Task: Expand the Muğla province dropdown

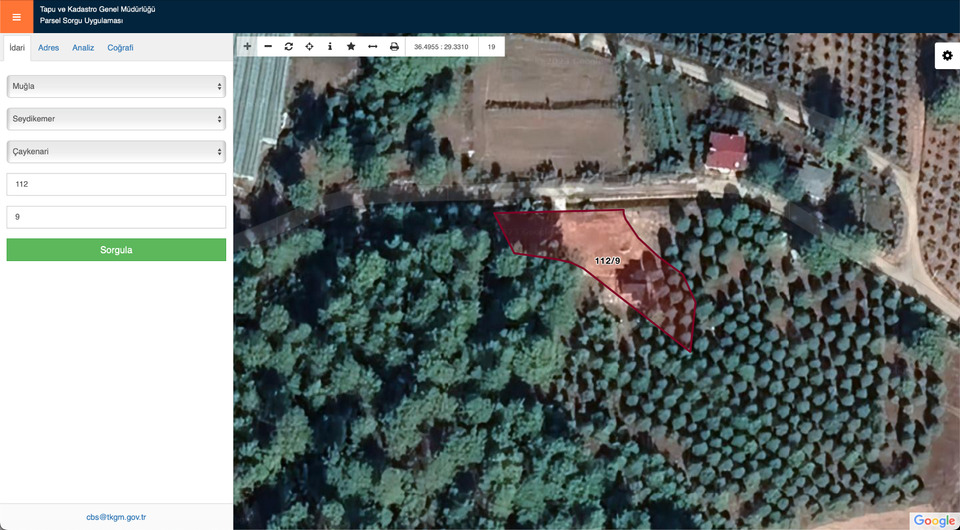Action: click(116, 87)
